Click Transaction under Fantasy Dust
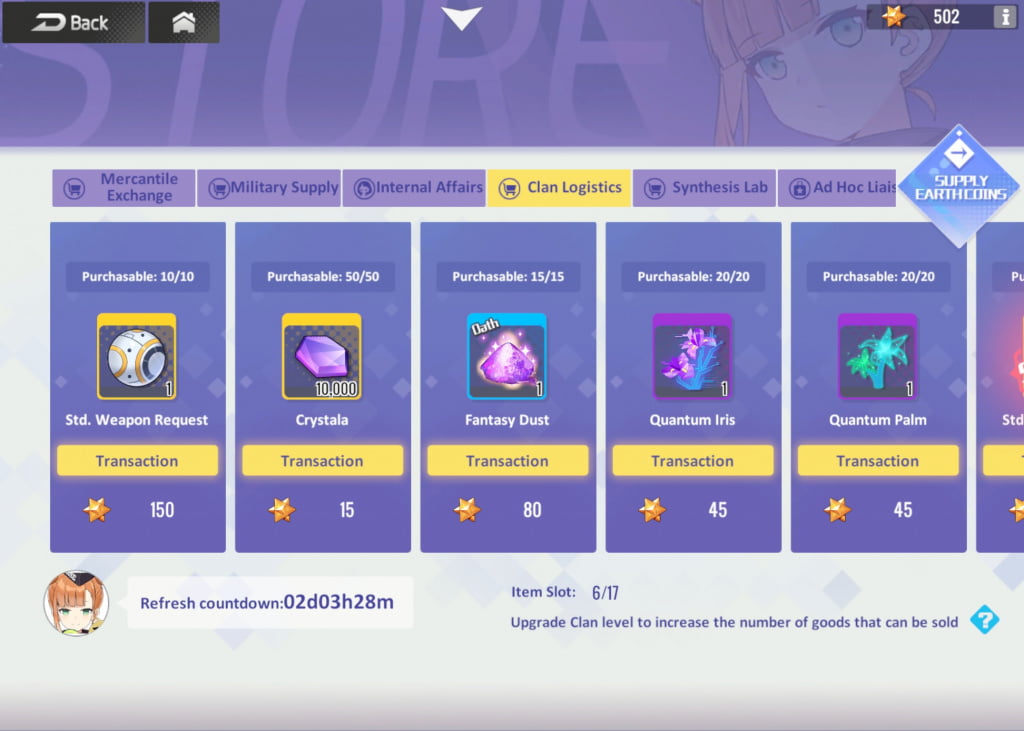The image size is (1024, 731). point(507,461)
